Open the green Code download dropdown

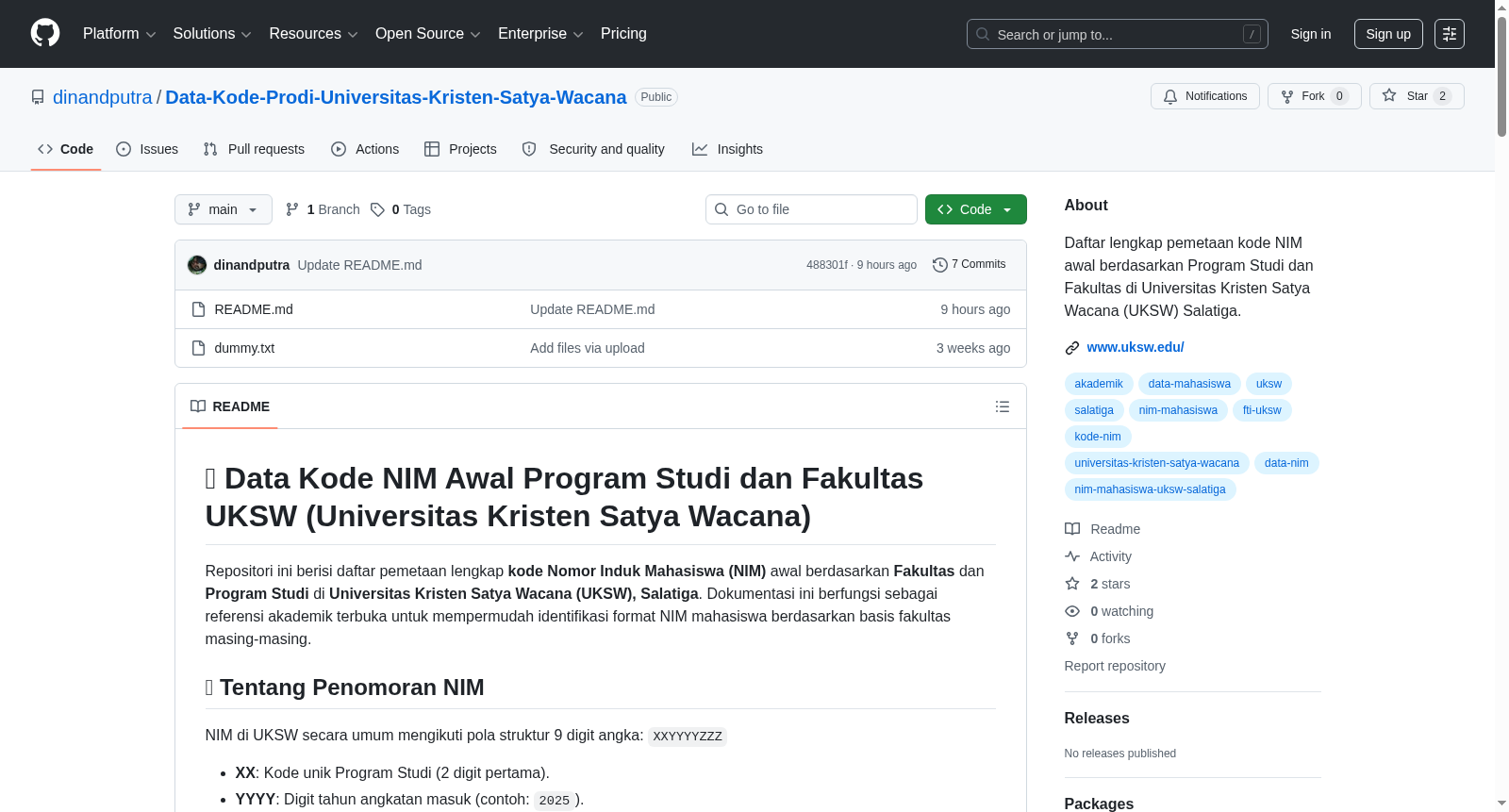[x=976, y=209]
